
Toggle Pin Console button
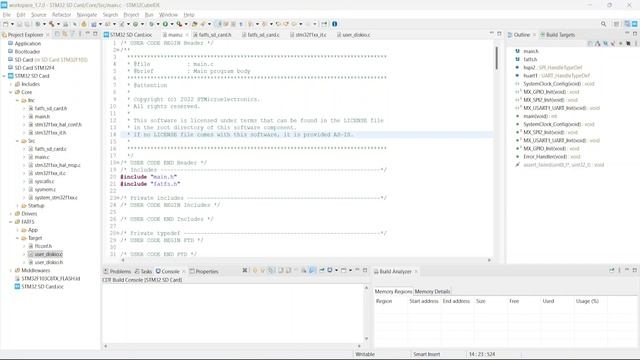(x=322, y=270)
